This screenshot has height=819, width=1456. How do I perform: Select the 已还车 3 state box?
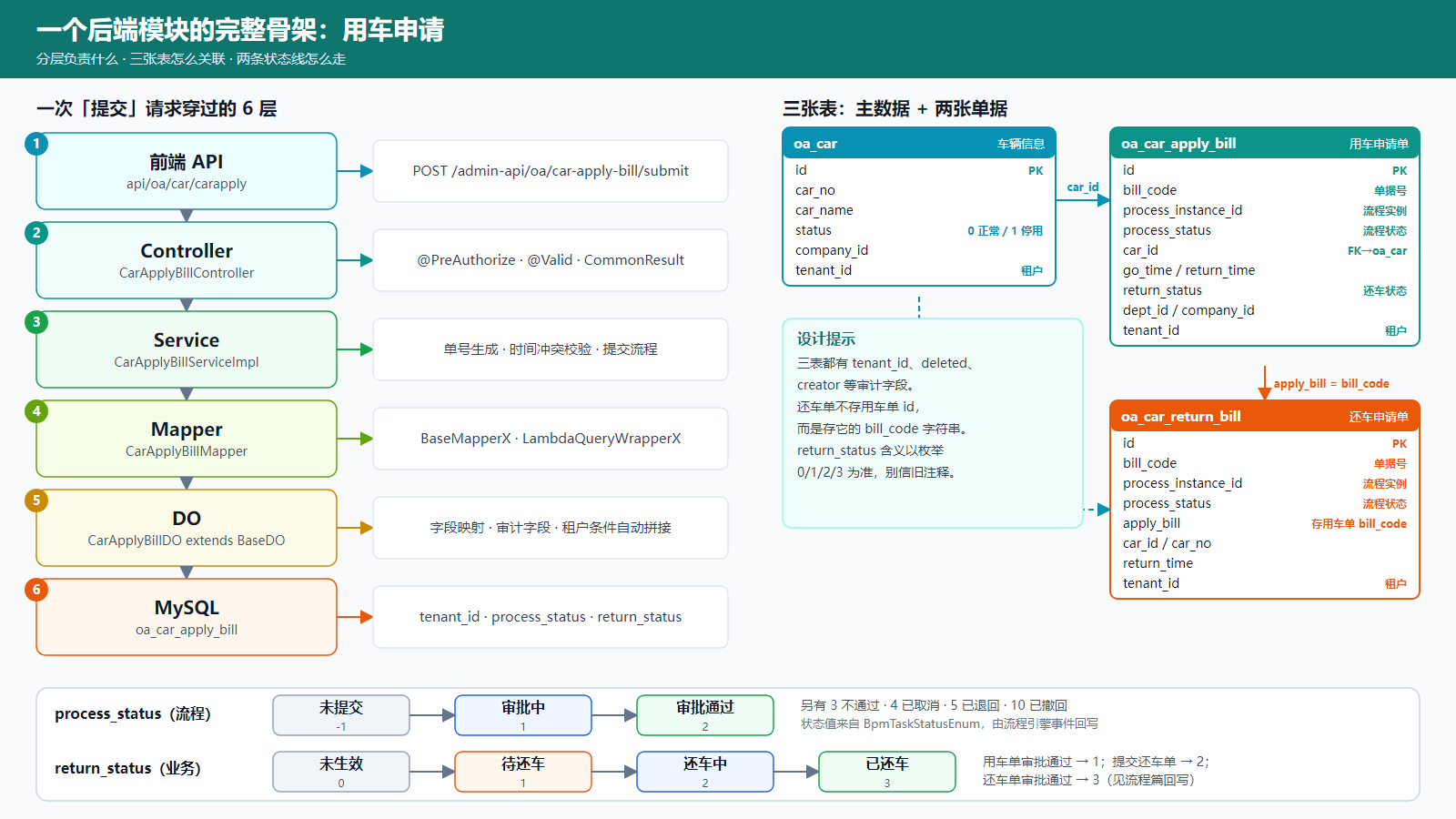pyautogui.click(x=887, y=772)
